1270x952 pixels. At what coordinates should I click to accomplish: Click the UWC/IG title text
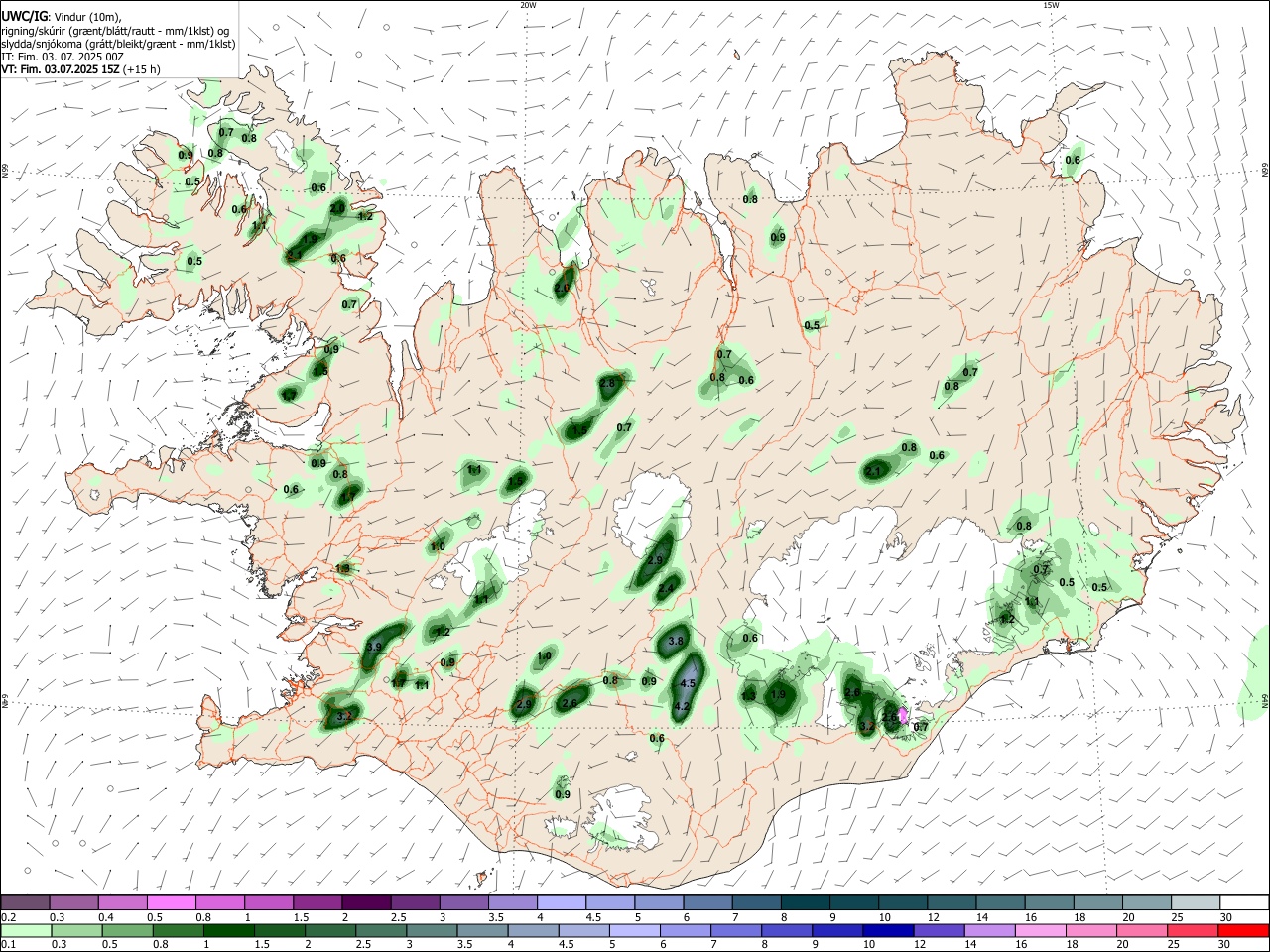click(x=24, y=16)
